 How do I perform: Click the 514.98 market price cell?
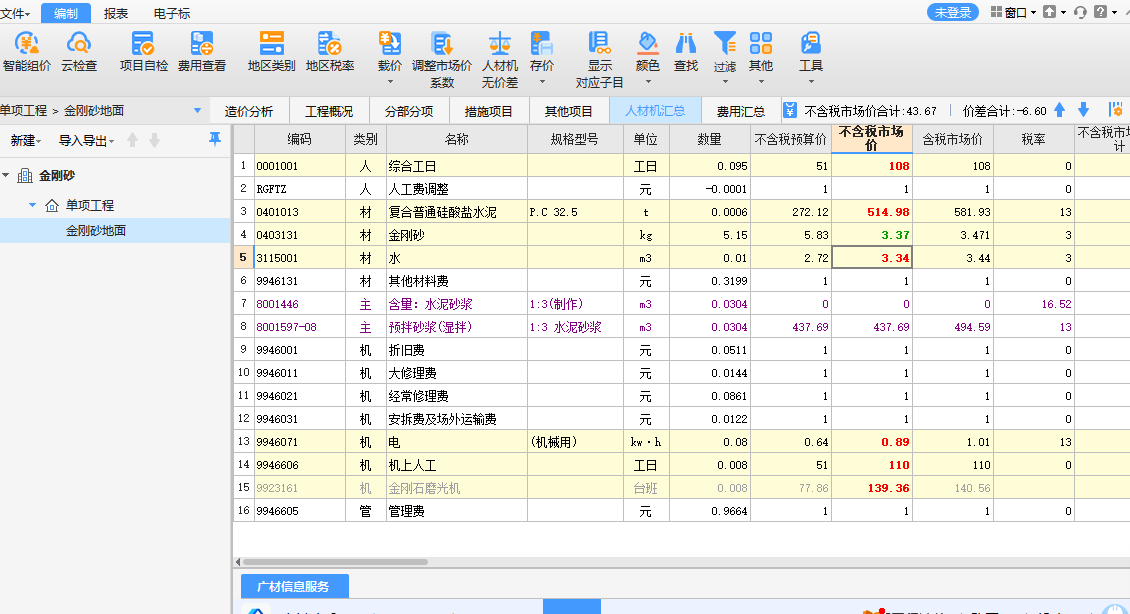pos(872,212)
